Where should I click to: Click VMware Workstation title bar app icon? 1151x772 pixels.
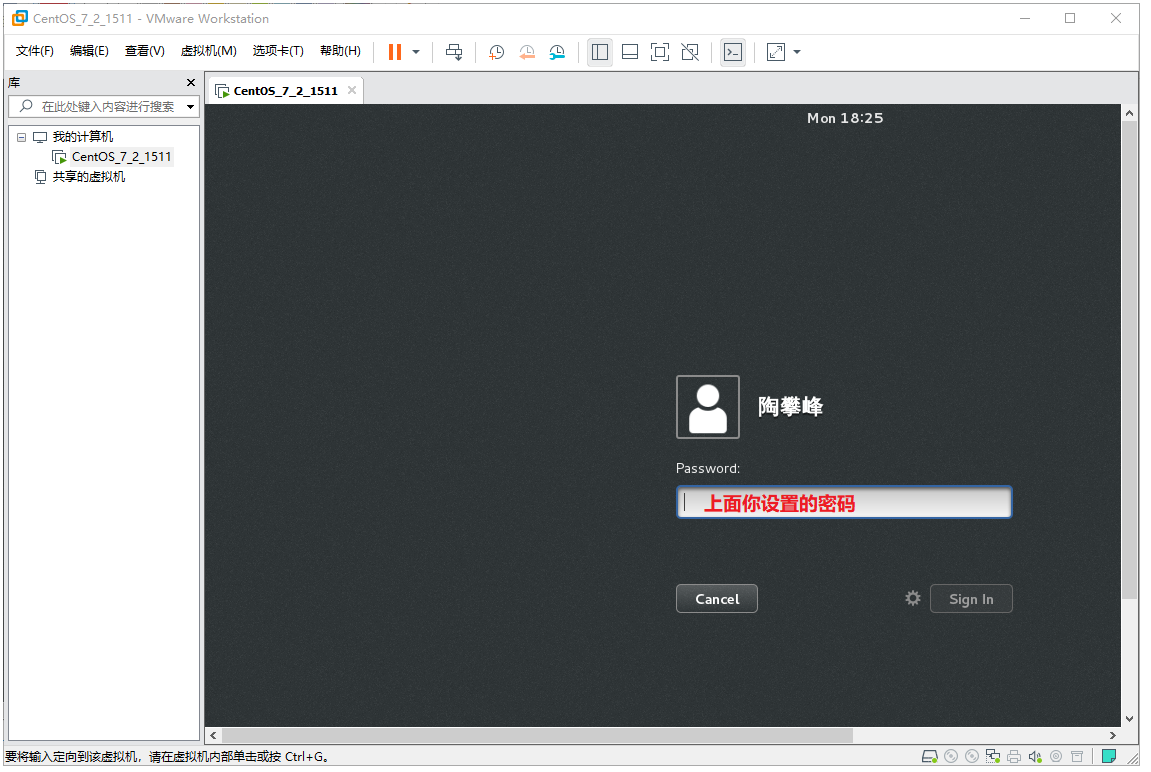pos(20,18)
